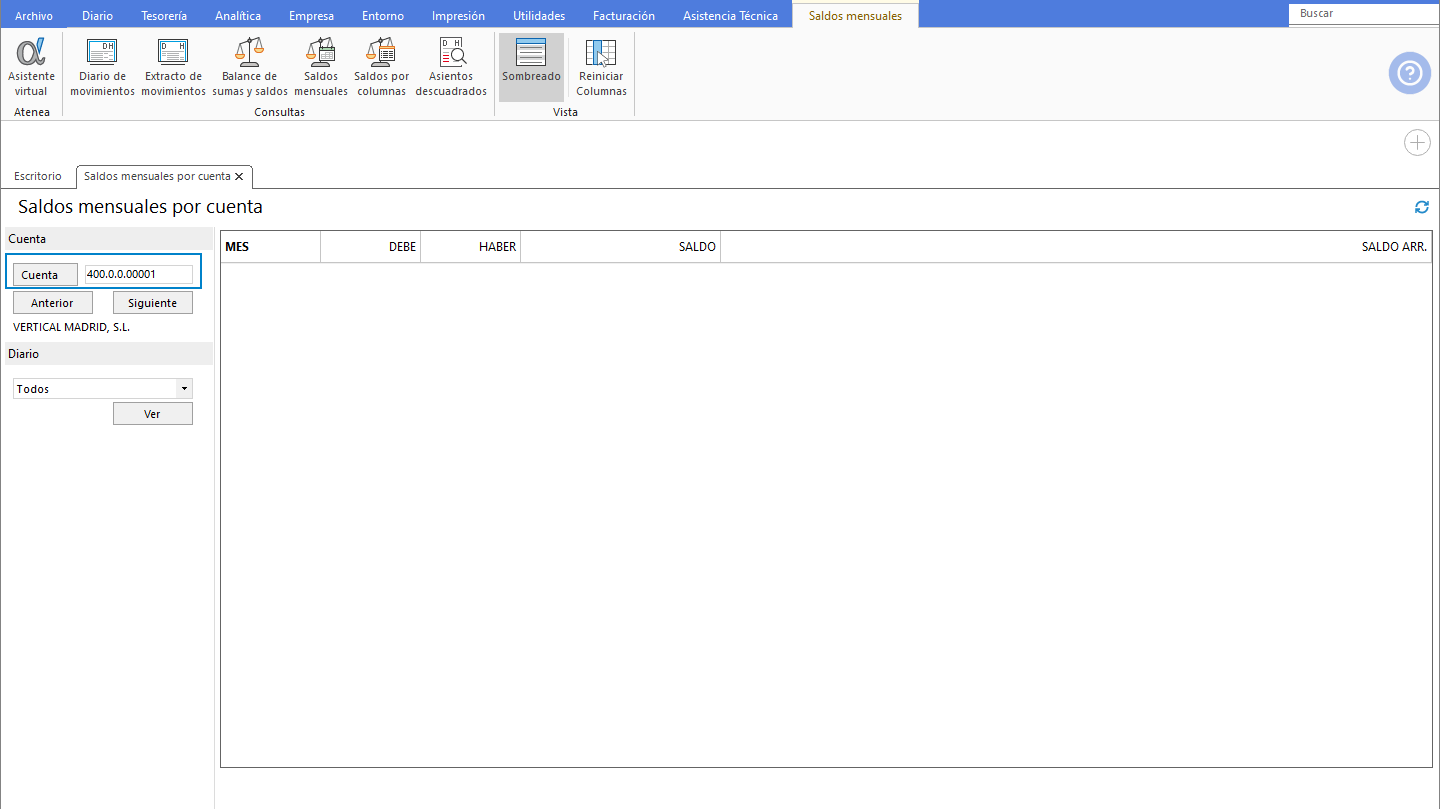Click the Anterior button
This screenshot has width=1440, height=809.
click(x=52, y=303)
